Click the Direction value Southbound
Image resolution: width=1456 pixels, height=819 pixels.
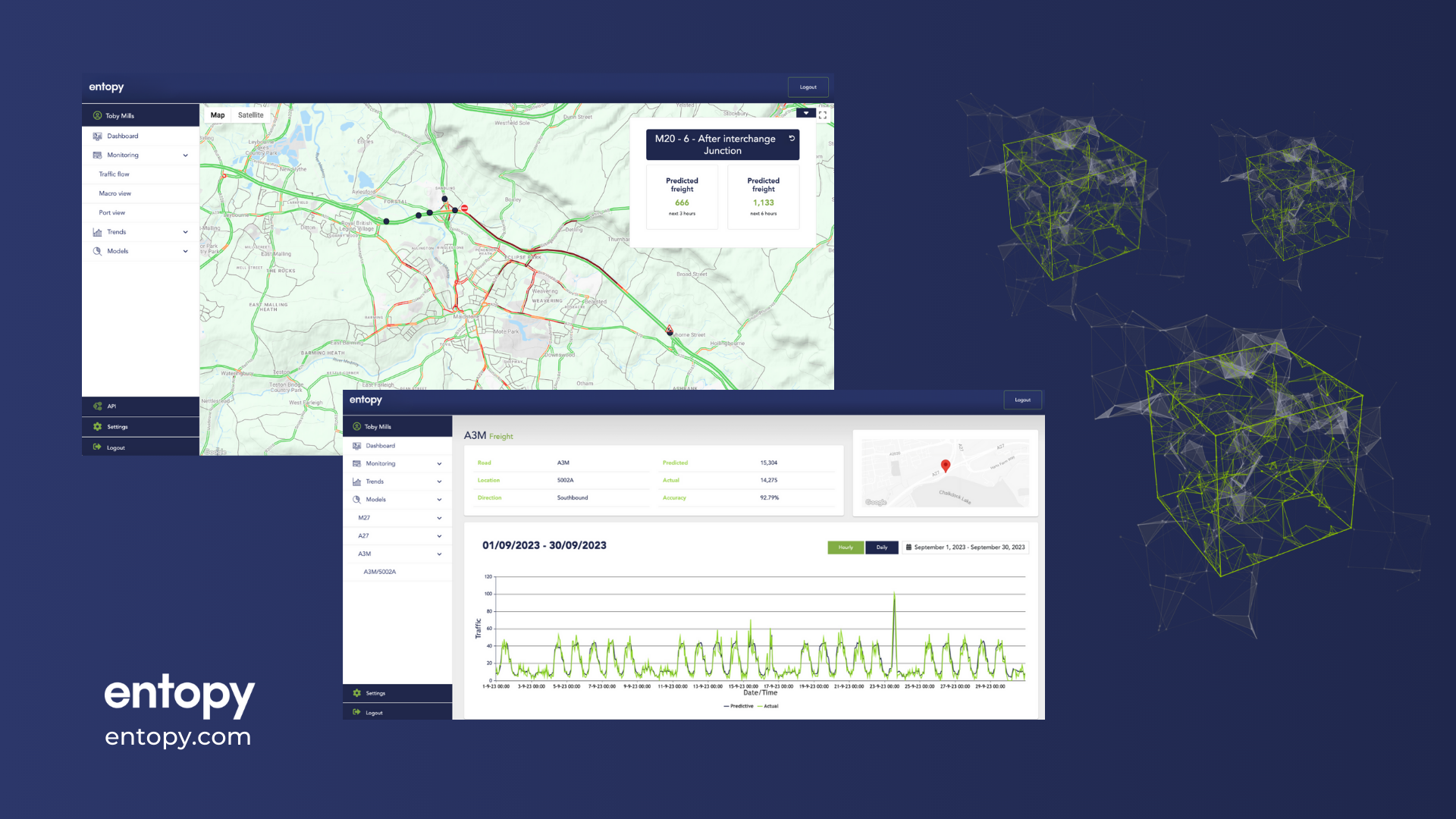click(x=573, y=497)
